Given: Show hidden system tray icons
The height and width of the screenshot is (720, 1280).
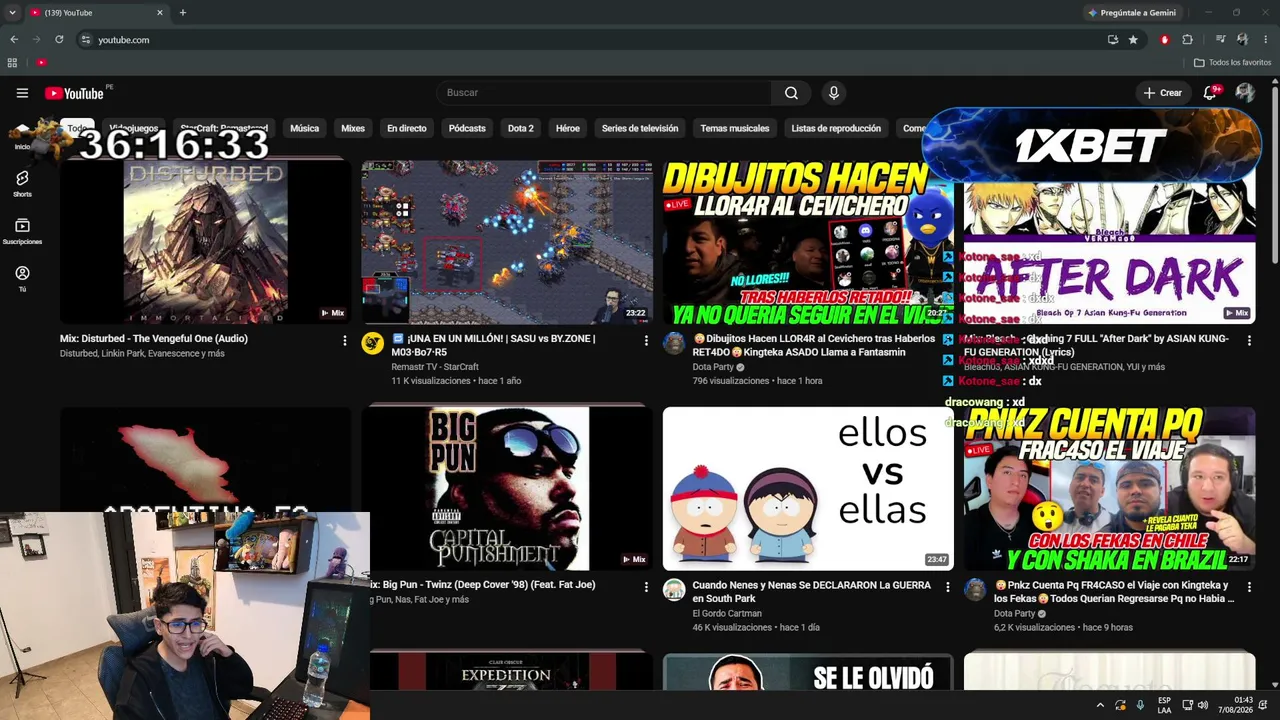Looking at the screenshot, I should pyautogui.click(x=1100, y=705).
